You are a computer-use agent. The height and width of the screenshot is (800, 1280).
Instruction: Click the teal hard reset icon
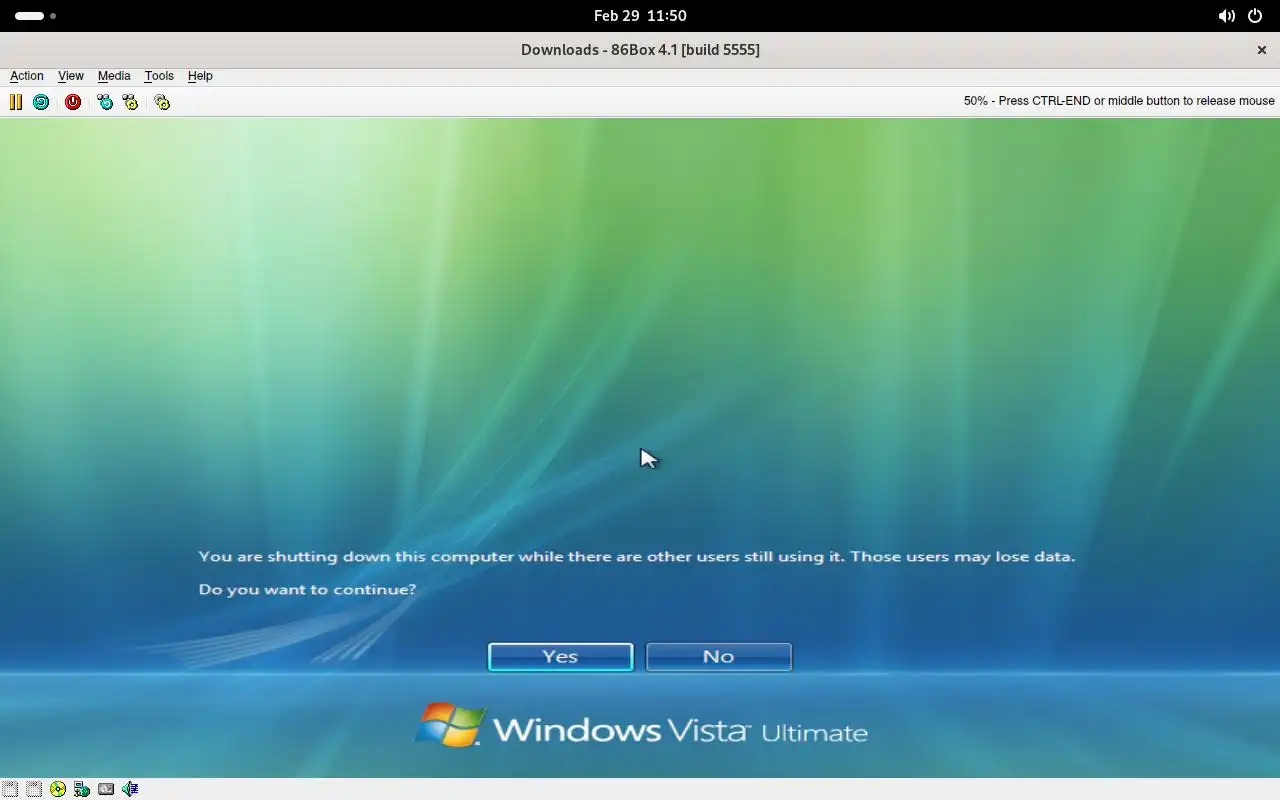[41, 102]
